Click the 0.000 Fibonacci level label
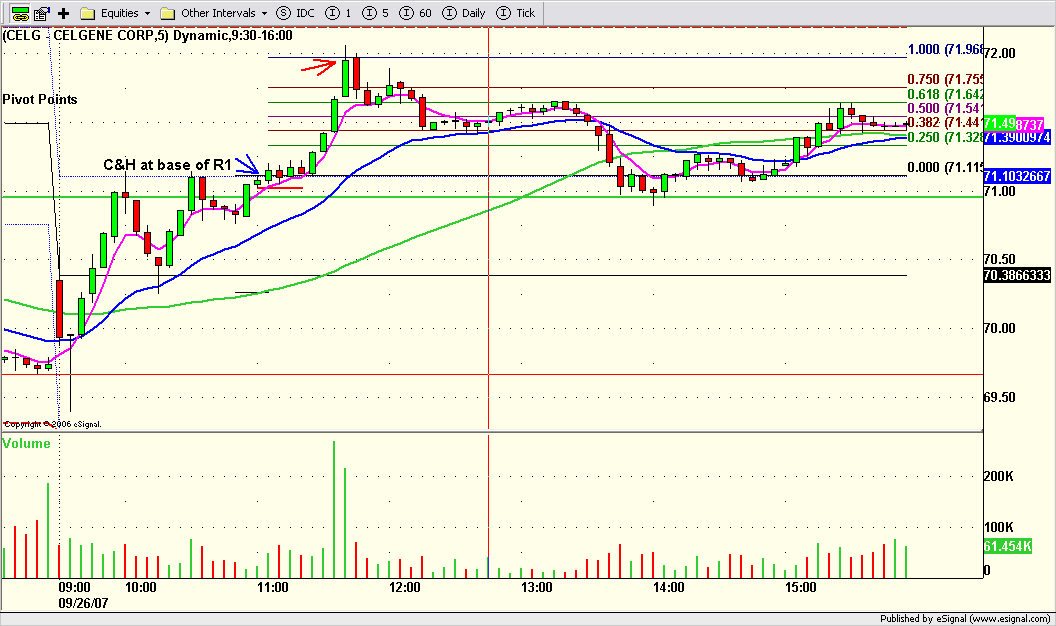Image resolution: width=1056 pixels, height=626 pixels. (946, 167)
